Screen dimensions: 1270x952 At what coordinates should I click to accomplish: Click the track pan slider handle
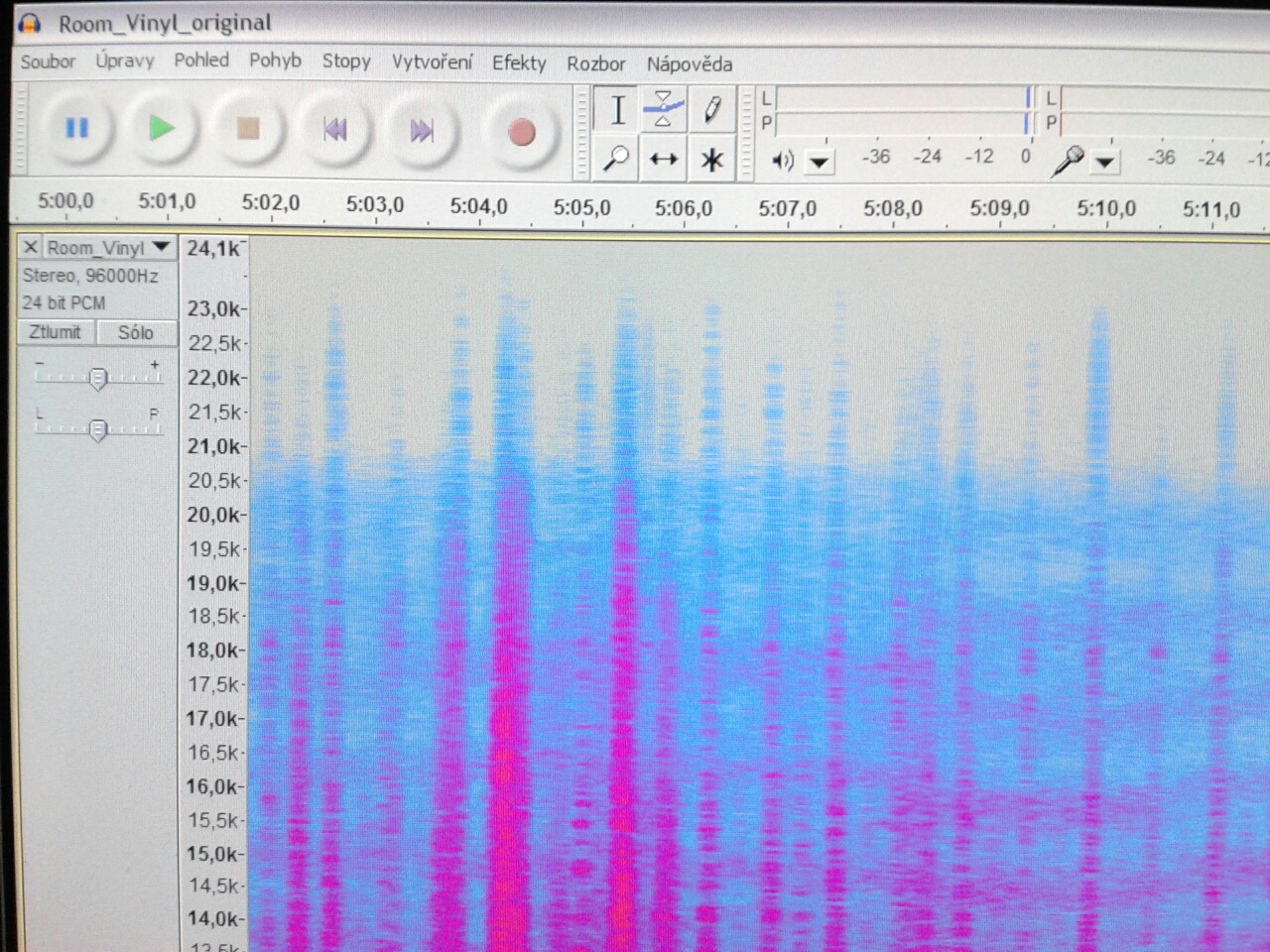pos(97,429)
